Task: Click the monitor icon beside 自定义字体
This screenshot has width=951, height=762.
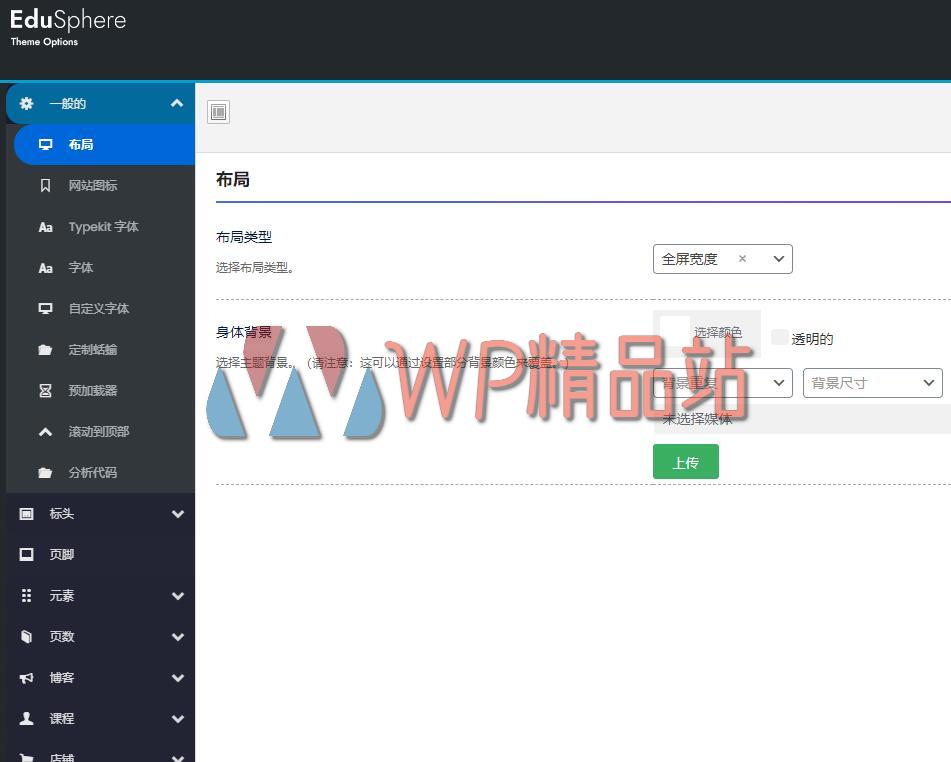Action: pos(45,308)
